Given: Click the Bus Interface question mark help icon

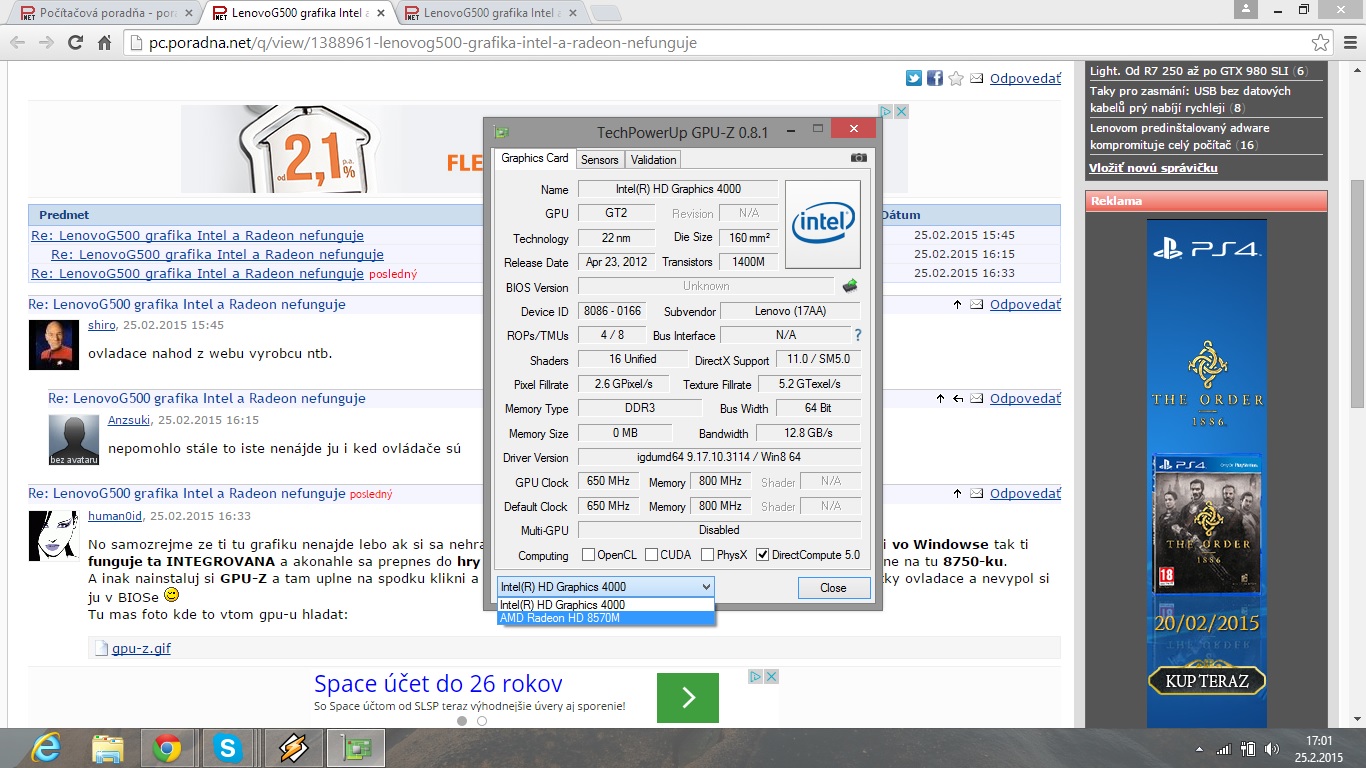Looking at the screenshot, I should pyautogui.click(x=857, y=335).
